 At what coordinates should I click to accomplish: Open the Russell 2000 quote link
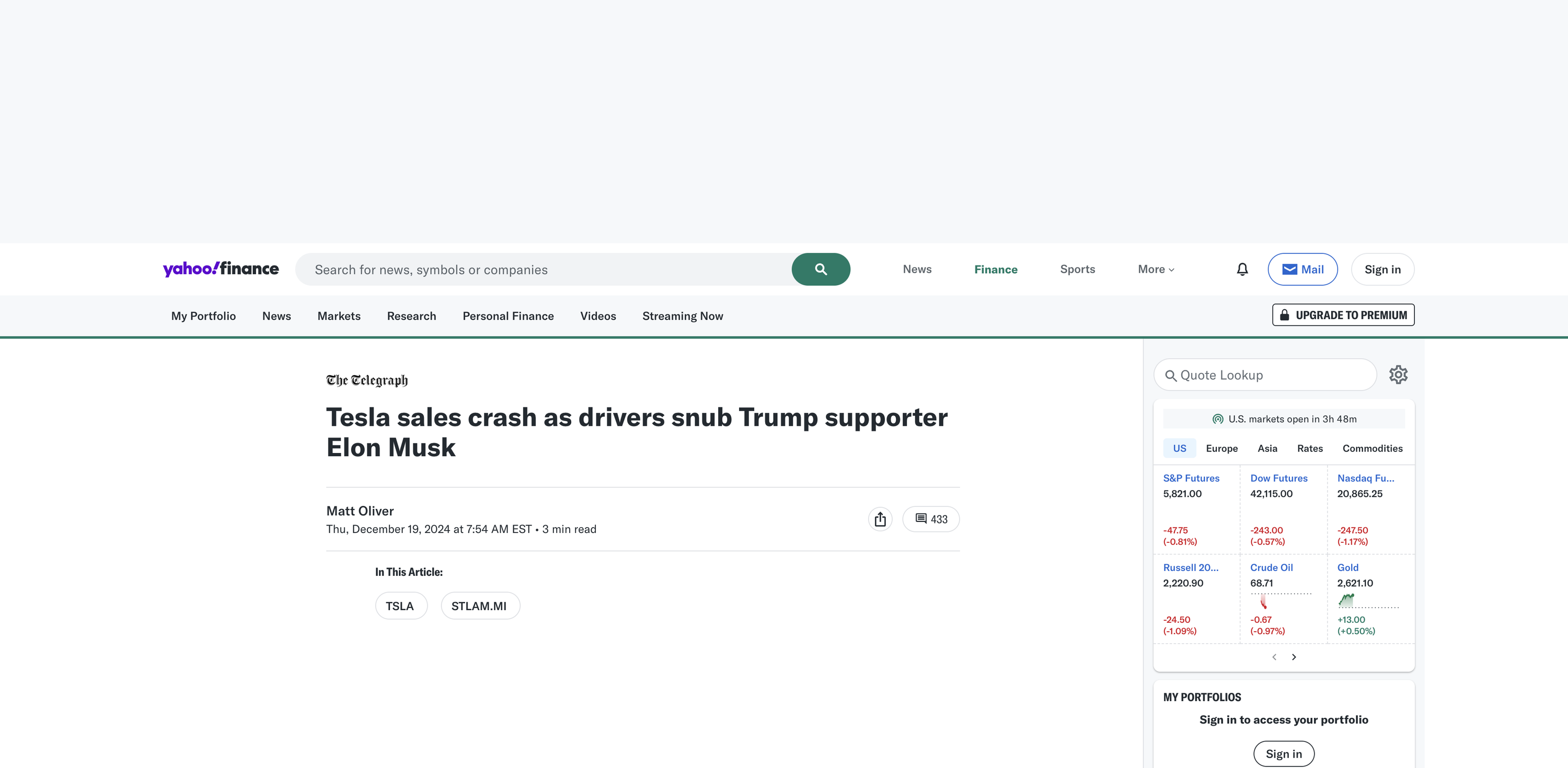pyautogui.click(x=1190, y=567)
